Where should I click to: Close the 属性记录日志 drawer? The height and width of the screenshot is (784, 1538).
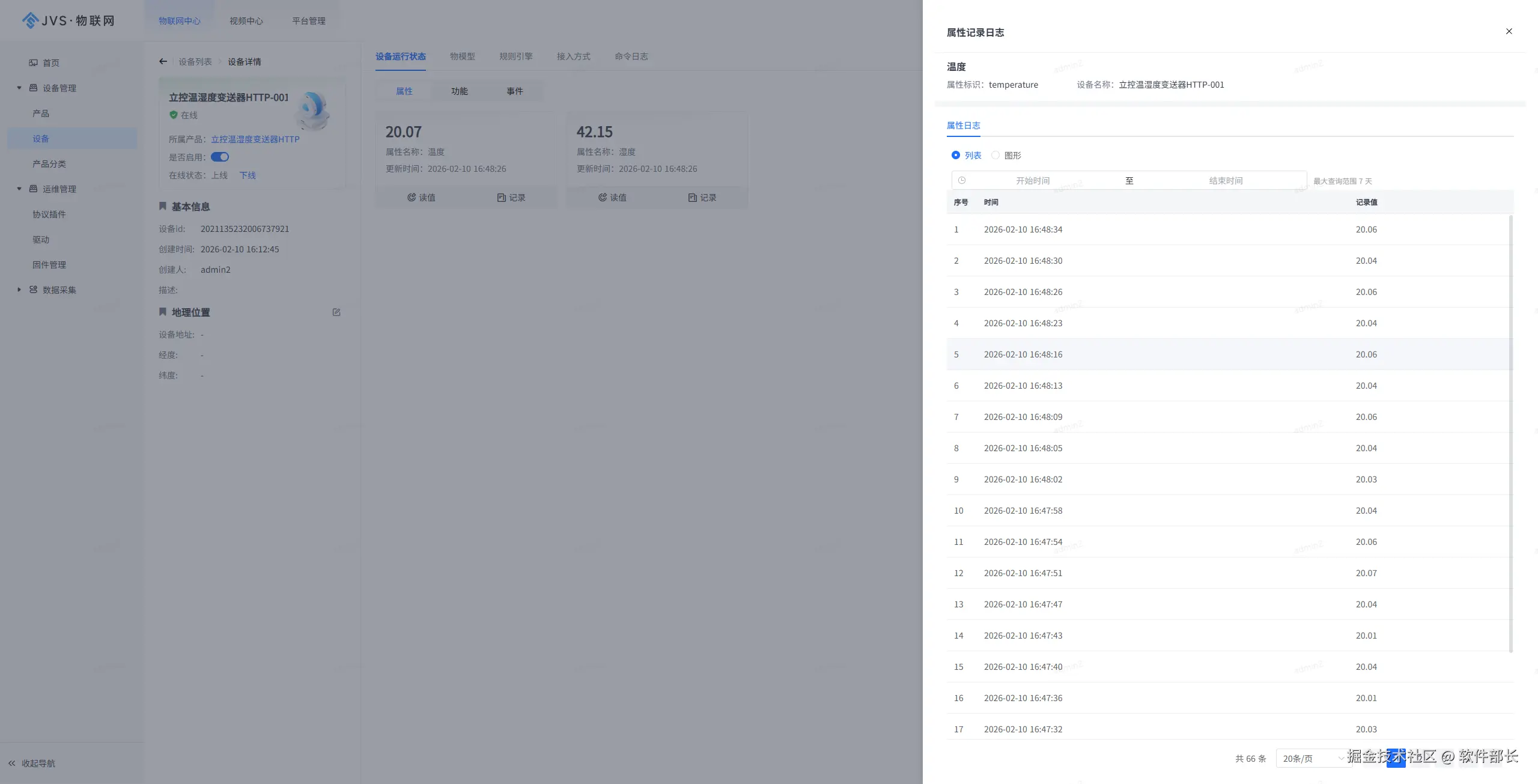click(1509, 31)
